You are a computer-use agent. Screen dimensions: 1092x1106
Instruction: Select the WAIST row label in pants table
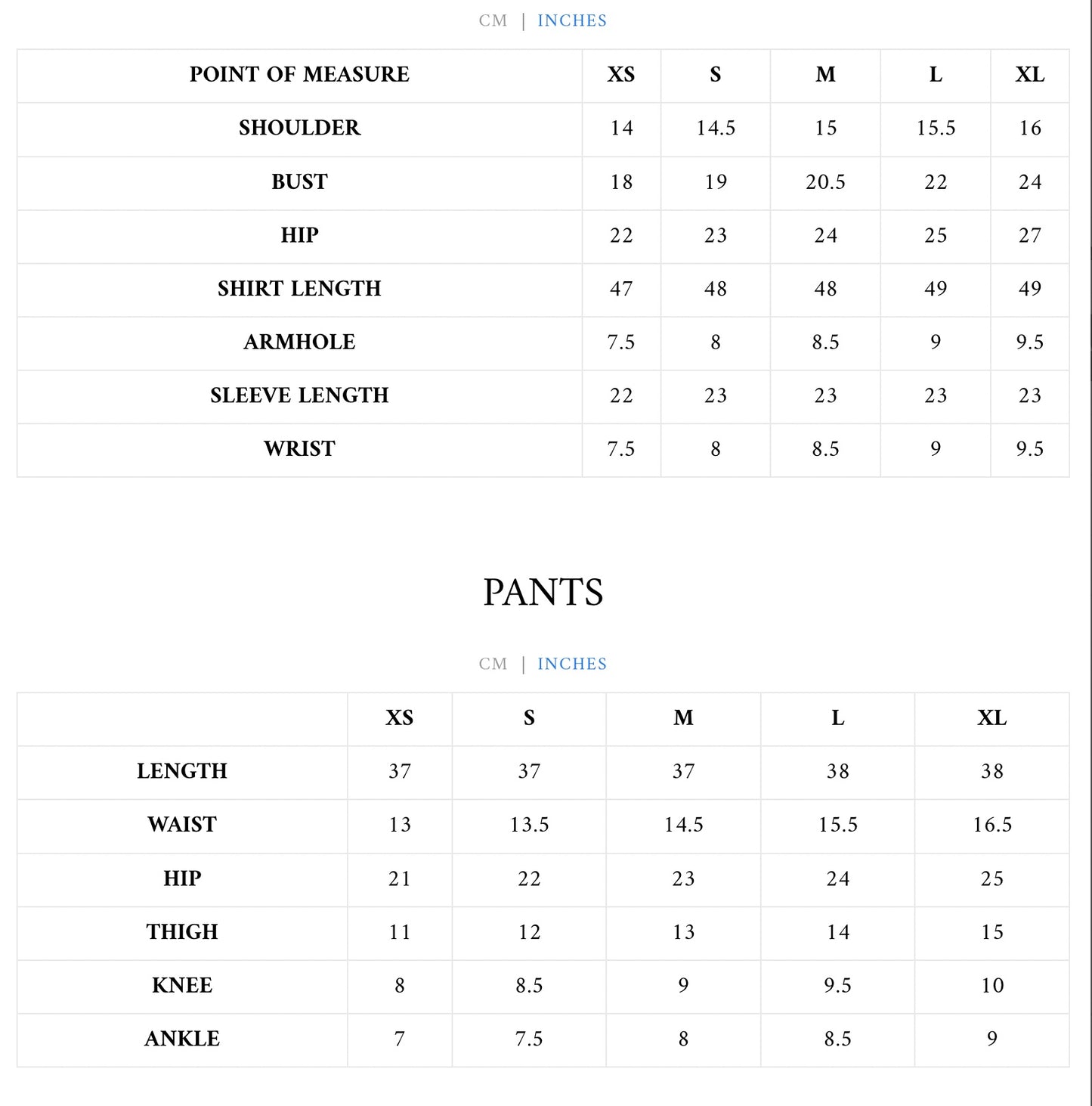pos(182,824)
